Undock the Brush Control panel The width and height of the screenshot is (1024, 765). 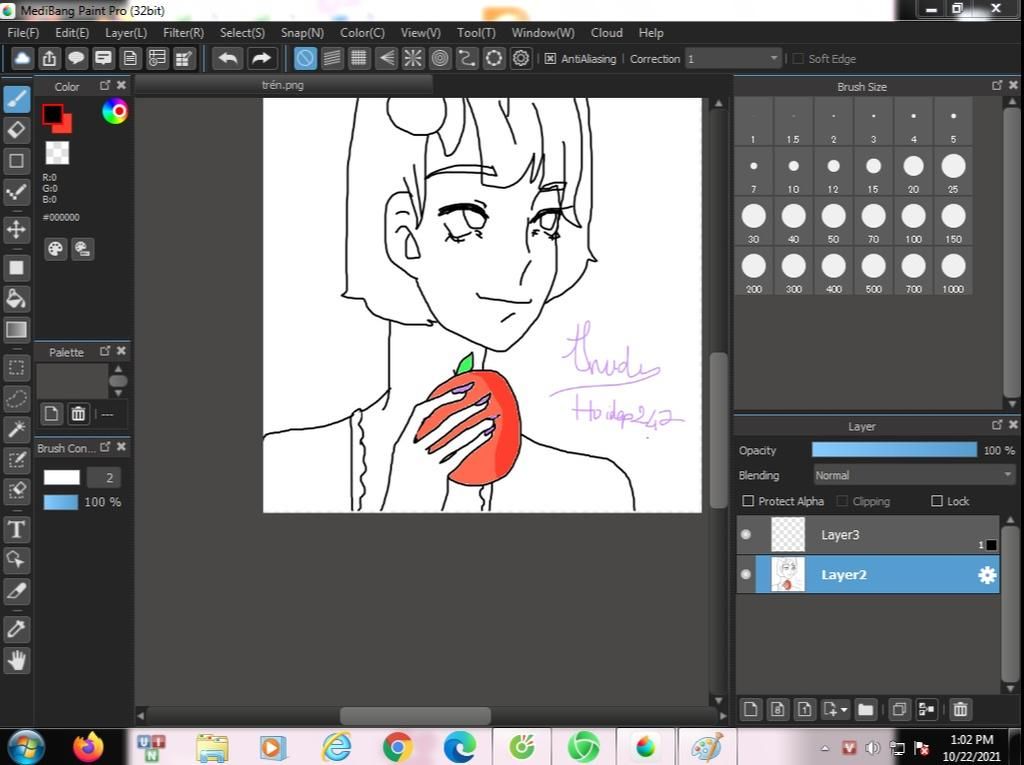[104, 447]
